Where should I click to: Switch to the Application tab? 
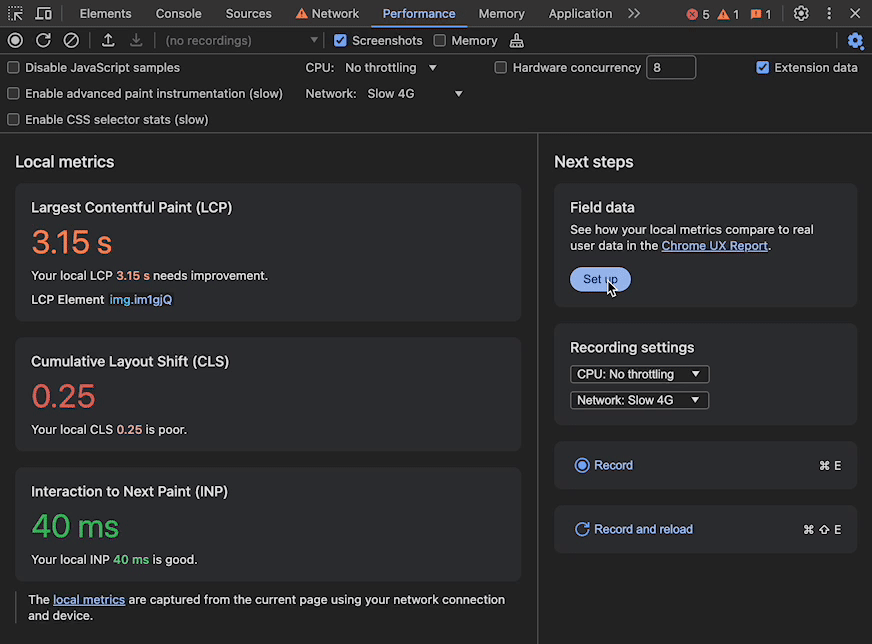(x=580, y=13)
